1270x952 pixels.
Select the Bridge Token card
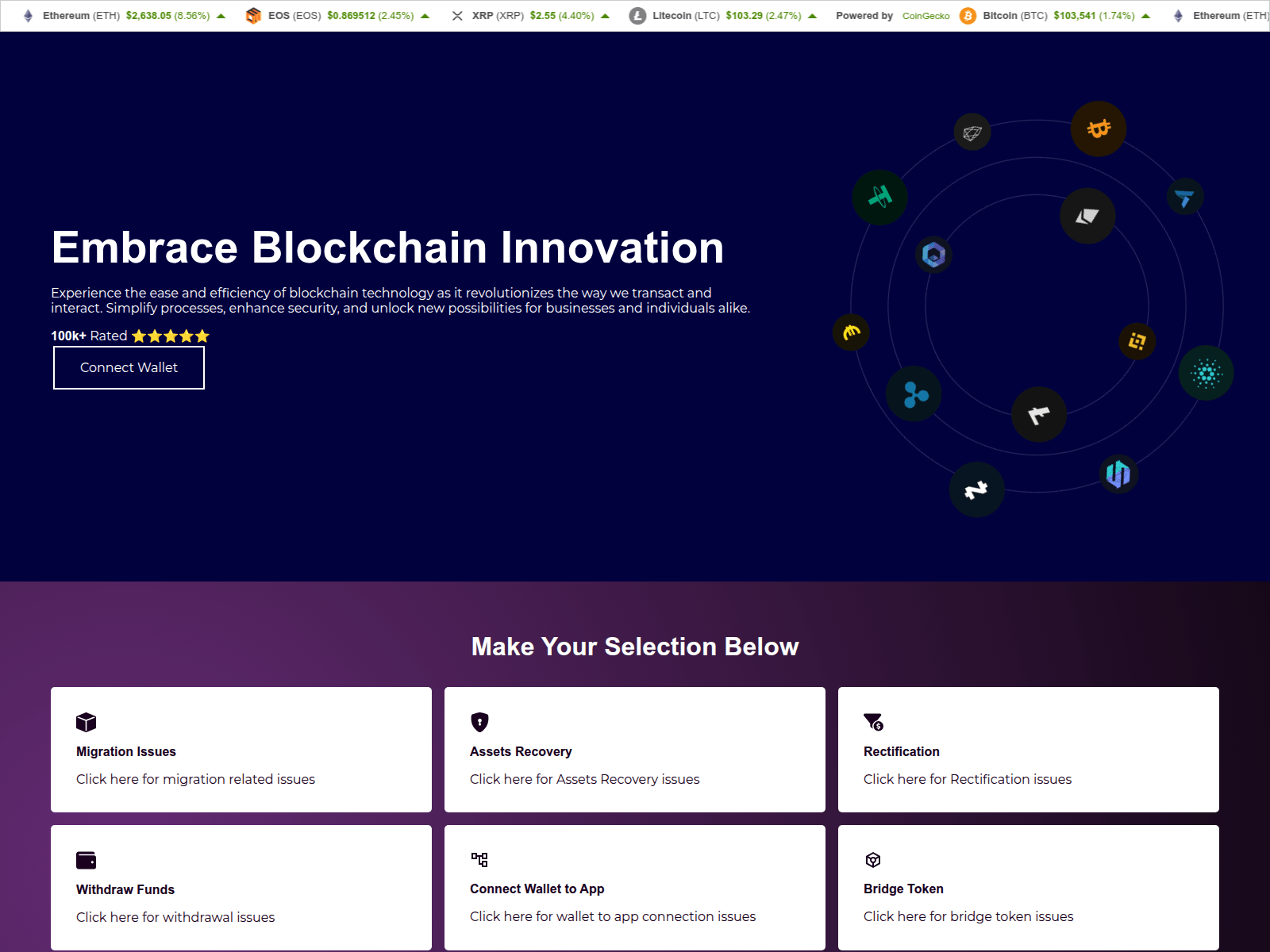pyautogui.click(x=1029, y=888)
